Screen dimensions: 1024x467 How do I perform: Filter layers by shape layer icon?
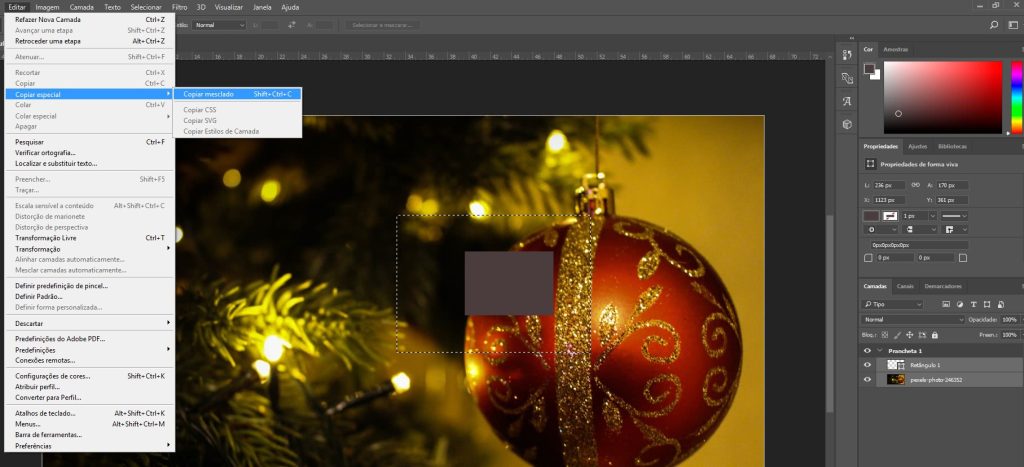coord(987,304)
